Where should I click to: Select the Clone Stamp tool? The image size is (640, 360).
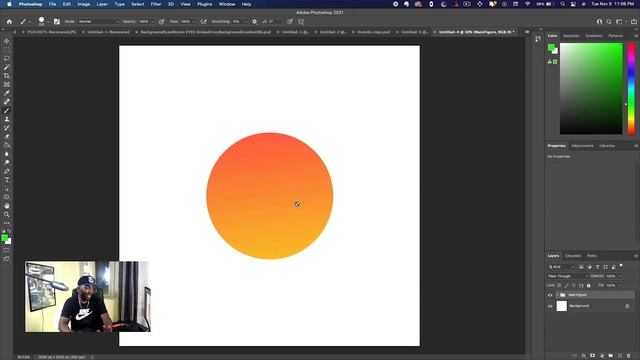[x=7, y=119]
